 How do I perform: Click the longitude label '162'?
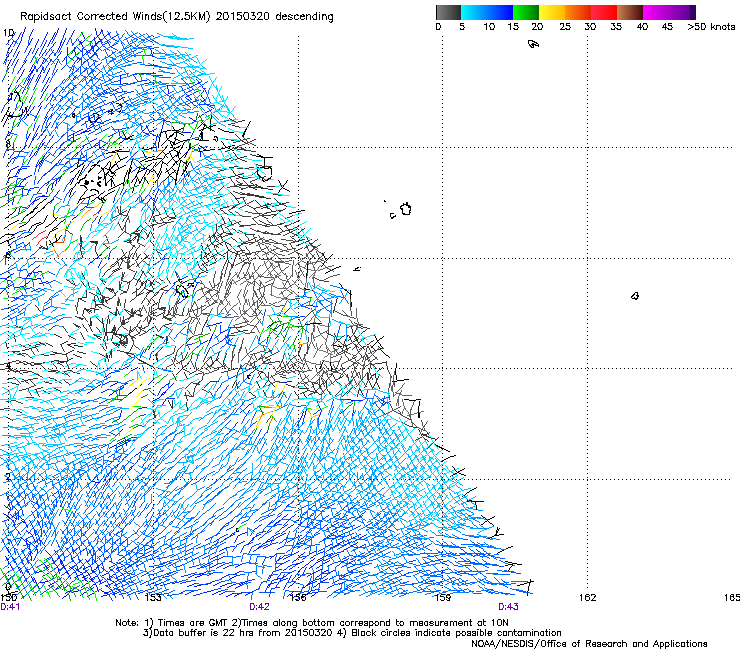point(588,598)
